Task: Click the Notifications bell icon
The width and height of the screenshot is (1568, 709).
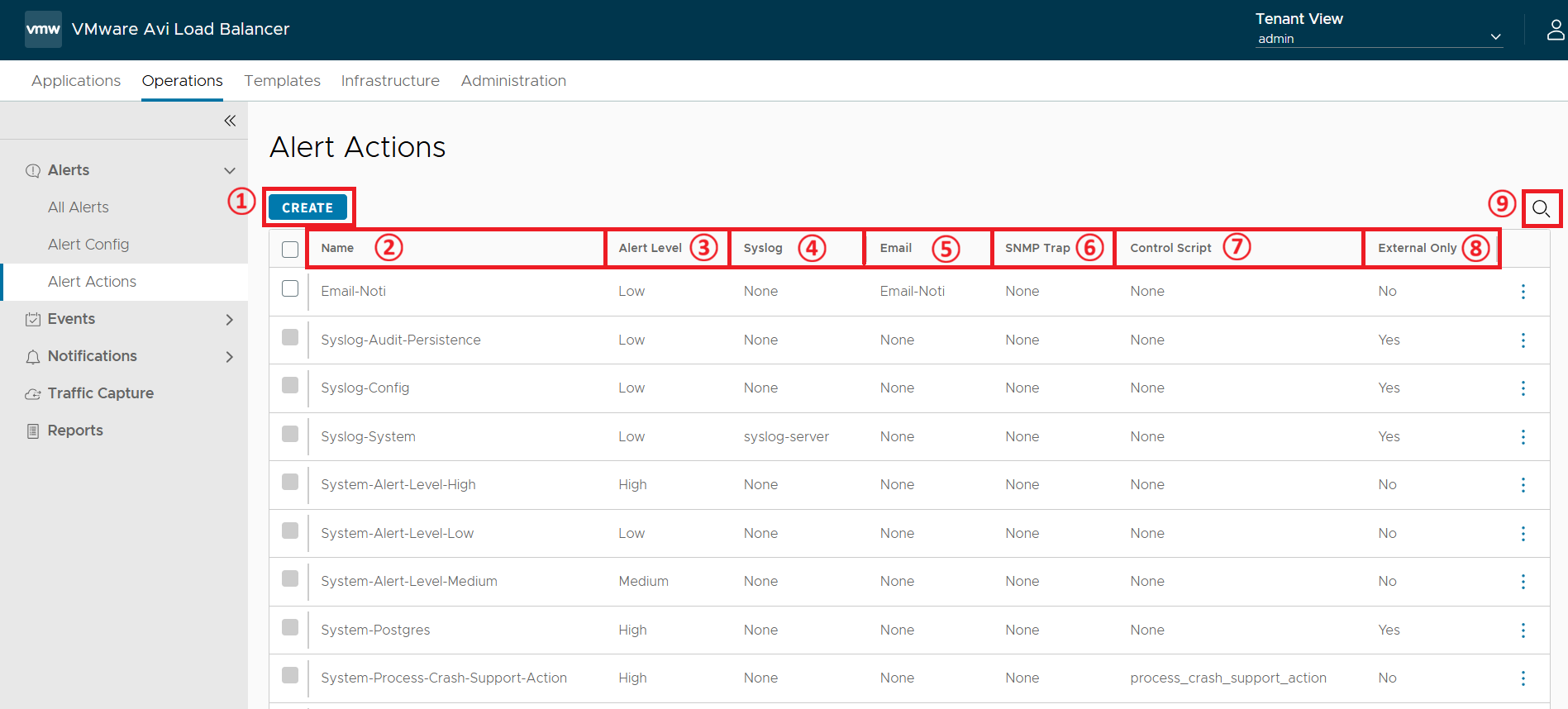Action: coord(33,357)
